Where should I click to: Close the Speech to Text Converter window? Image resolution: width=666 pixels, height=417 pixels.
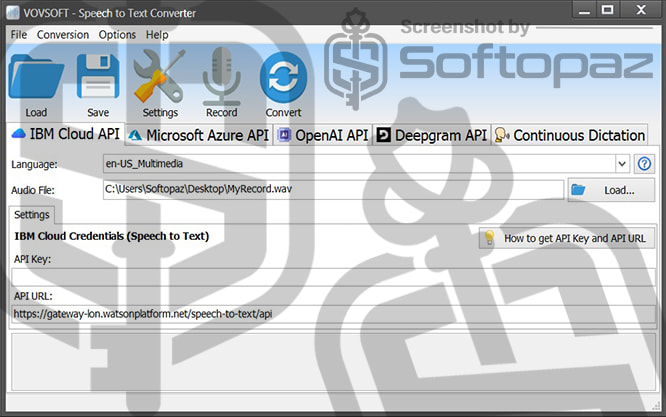coord(641,10)
